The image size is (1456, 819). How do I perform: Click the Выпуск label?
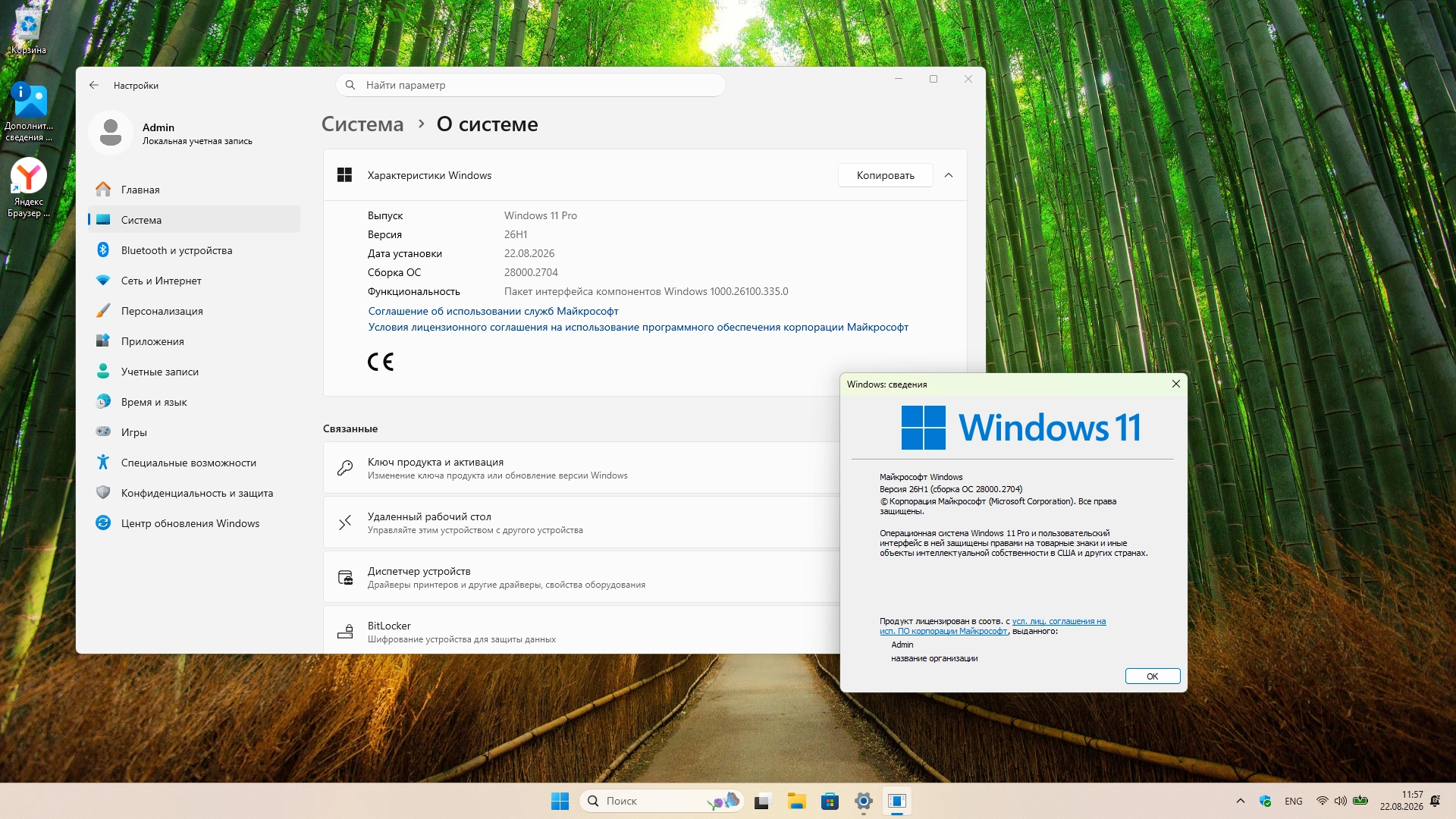coord(385,215)
